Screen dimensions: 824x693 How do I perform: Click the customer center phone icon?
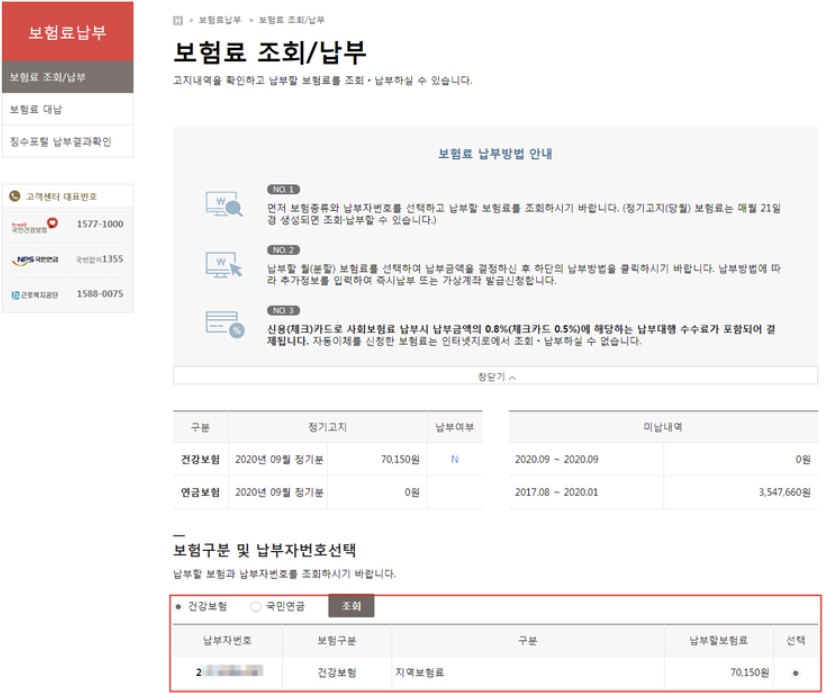(x=15, y=196)
